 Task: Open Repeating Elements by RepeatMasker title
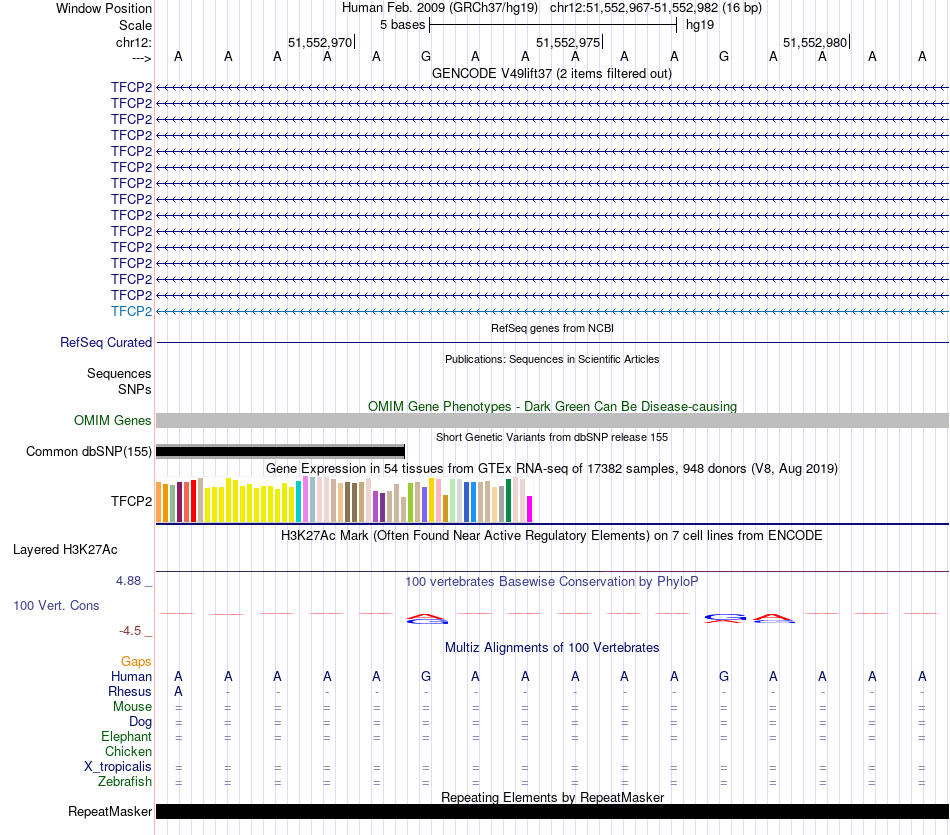552,797
